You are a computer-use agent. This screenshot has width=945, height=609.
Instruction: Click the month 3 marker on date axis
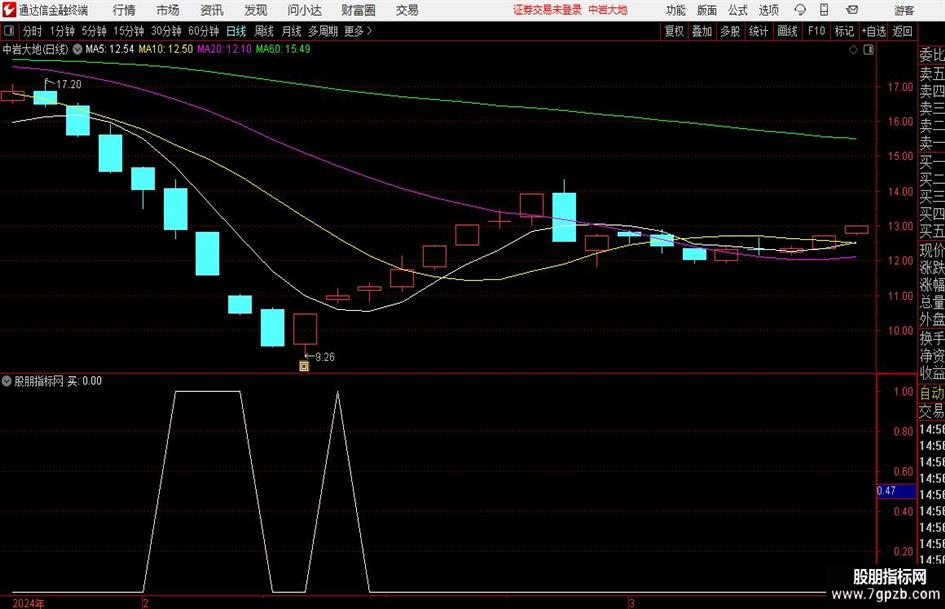tap(631, 603)
